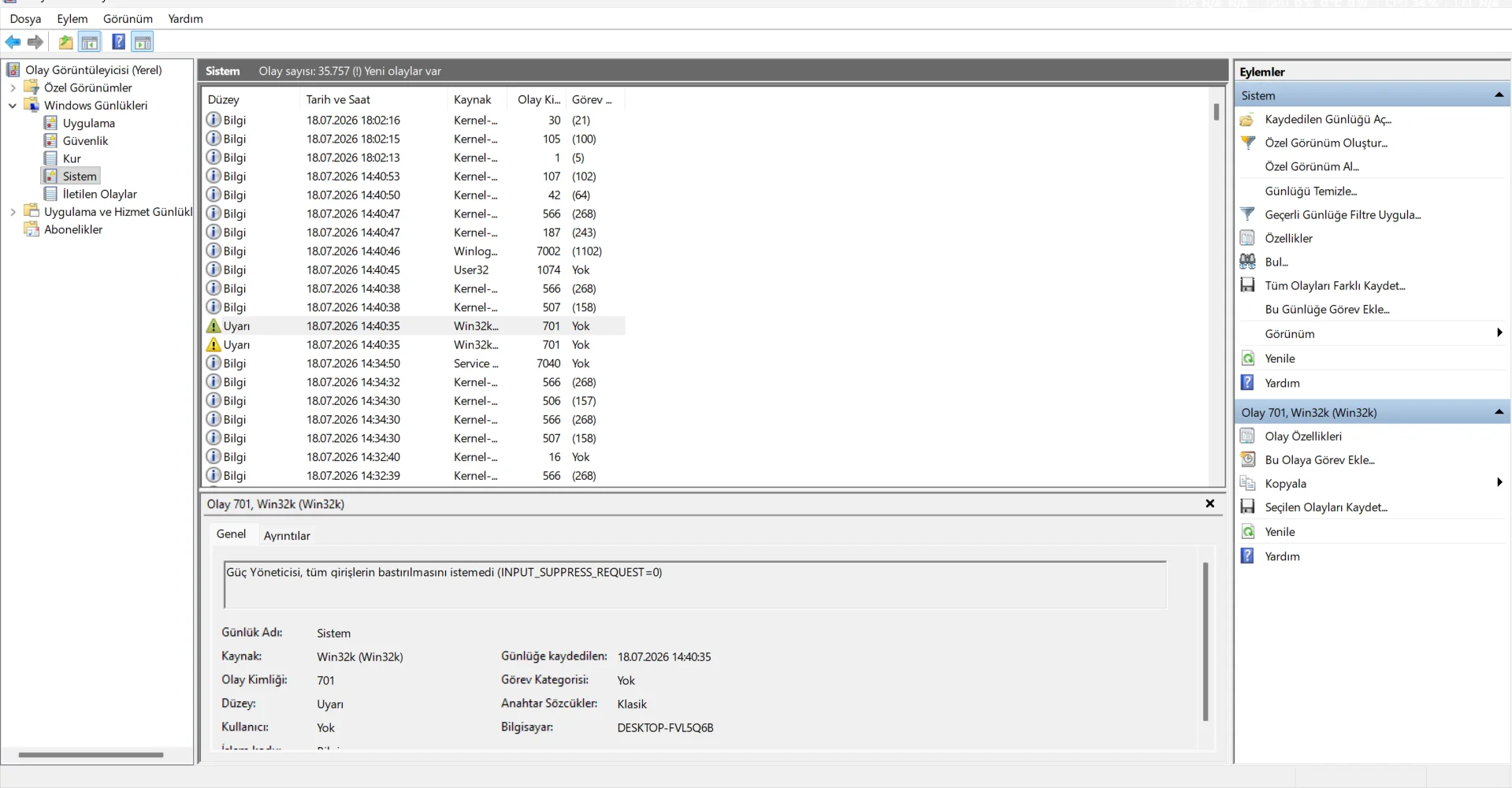Click the event list vertical scrollbar thumb
Image resolution: width=1512 pixels, height=788 pixels.
pos(1217,112)
